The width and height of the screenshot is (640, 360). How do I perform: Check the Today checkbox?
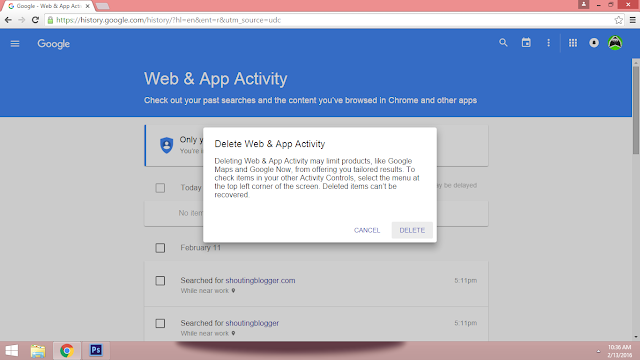(160, 188)
